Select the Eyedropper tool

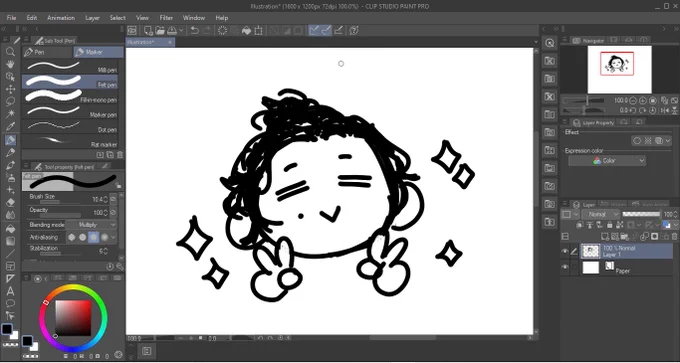[10, 126]
